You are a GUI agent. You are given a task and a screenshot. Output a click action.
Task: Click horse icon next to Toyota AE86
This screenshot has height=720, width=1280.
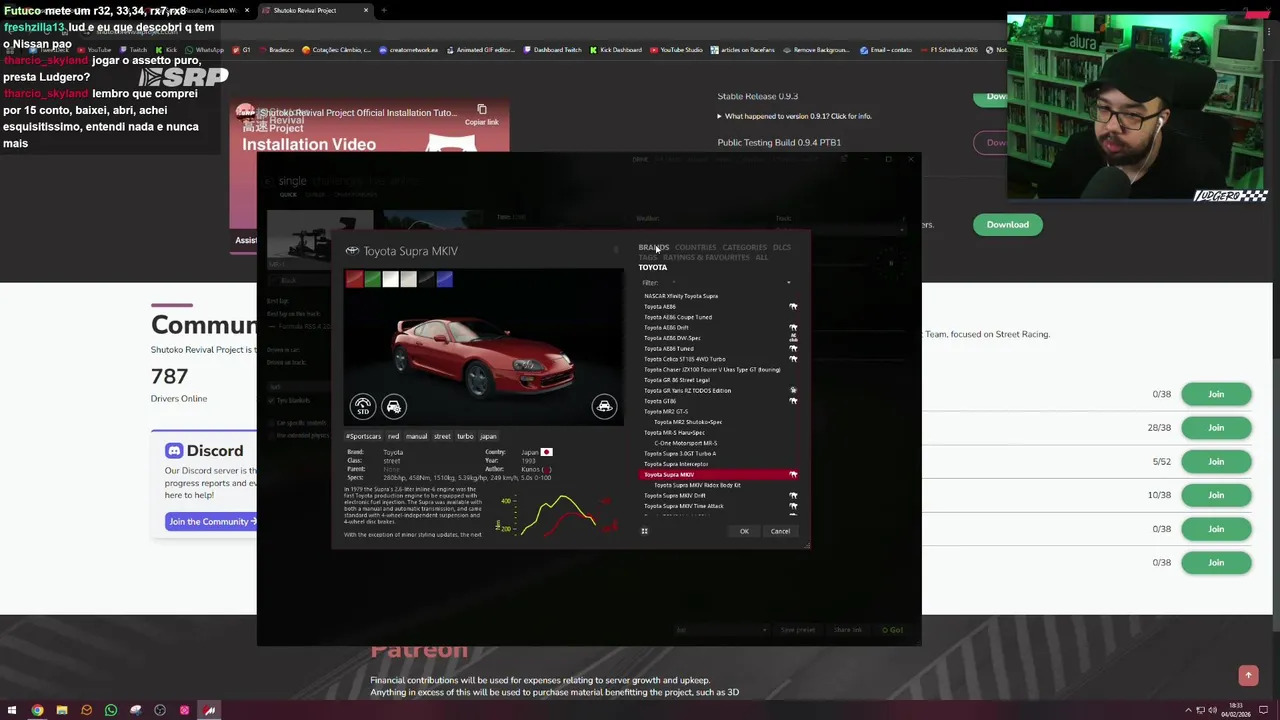(x=793, y=307)
